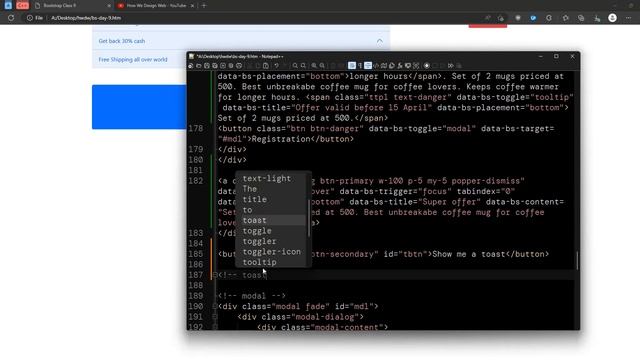Close all documents via toolbar icon
This screenshot has width=640, height=360.
click(230, 66)
